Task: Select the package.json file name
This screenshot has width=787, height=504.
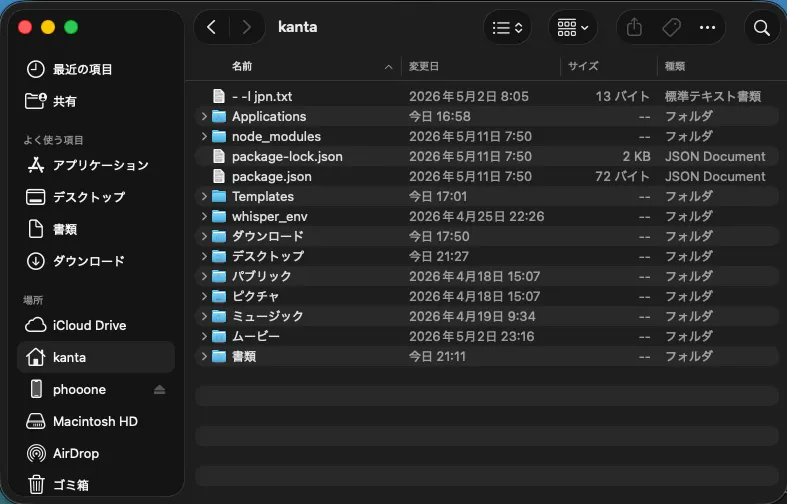Action: coord(272,177)
